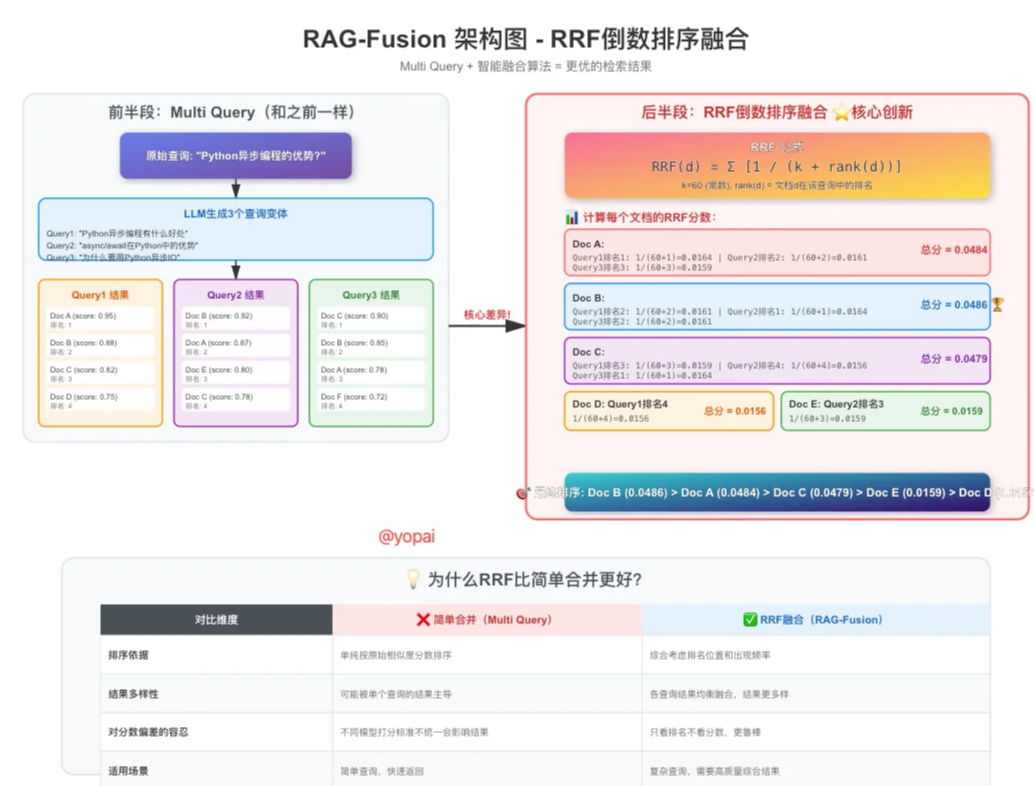Click the light bulb icon before 为什么RRF比简单合并更好
Image resolution: width=1034 pixels, height=786 pixels.
point(413,579)
